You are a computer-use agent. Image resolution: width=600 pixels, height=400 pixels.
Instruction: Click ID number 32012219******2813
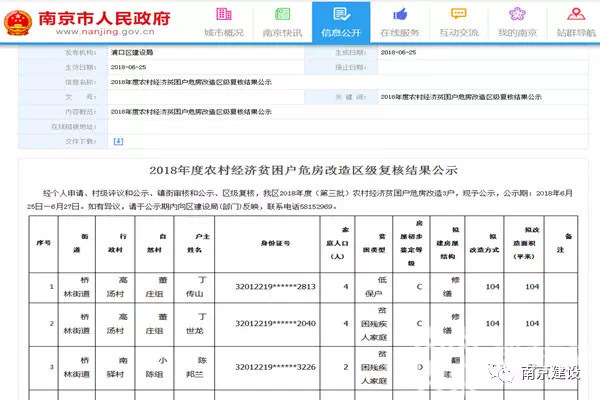pyautogui.click(x=275, y=287)
